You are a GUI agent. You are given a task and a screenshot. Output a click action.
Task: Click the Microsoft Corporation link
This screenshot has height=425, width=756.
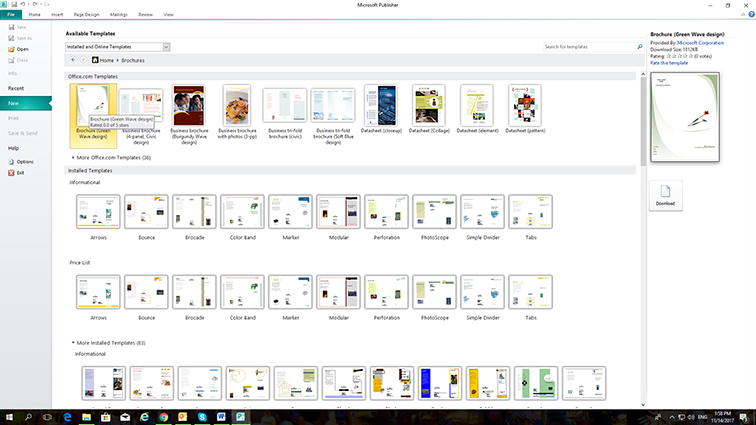700,43
